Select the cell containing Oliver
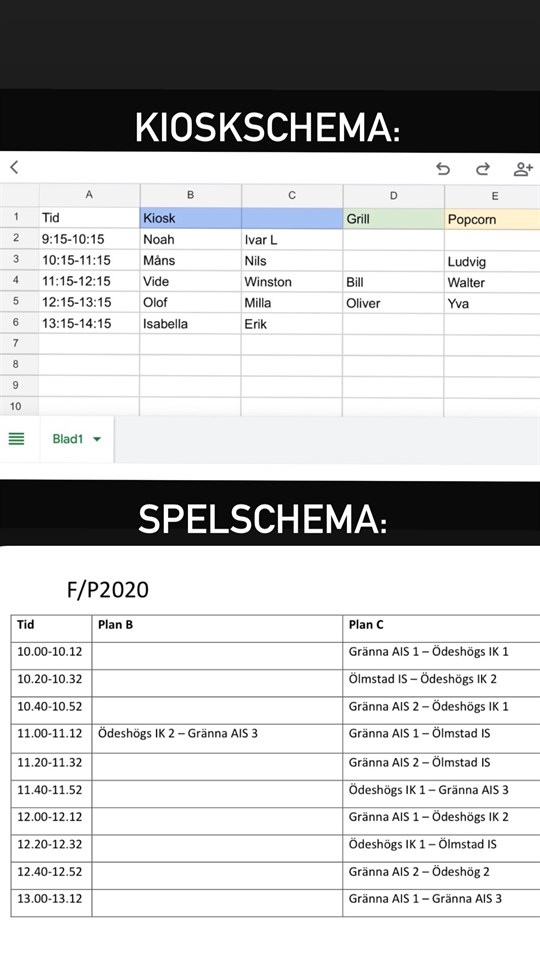 [x=394, y=302]
